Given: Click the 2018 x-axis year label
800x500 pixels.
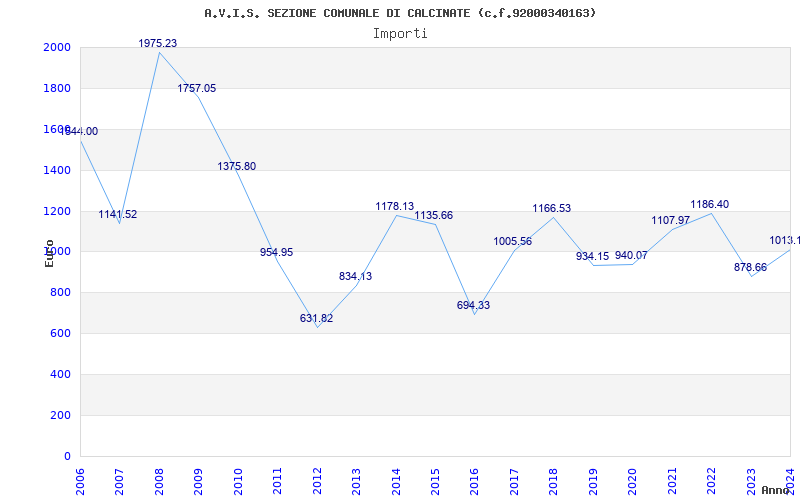Looking at the screenshot, I should [x=554, y=482].
